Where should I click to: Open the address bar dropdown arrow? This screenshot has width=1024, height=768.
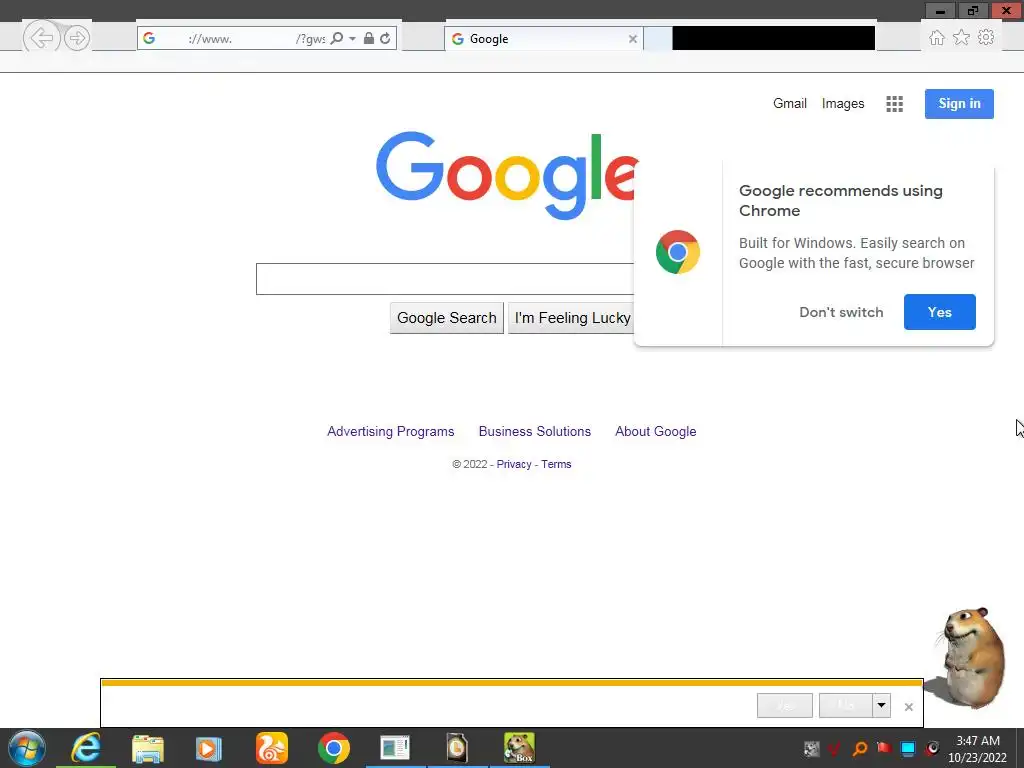(x=352, y=39)
